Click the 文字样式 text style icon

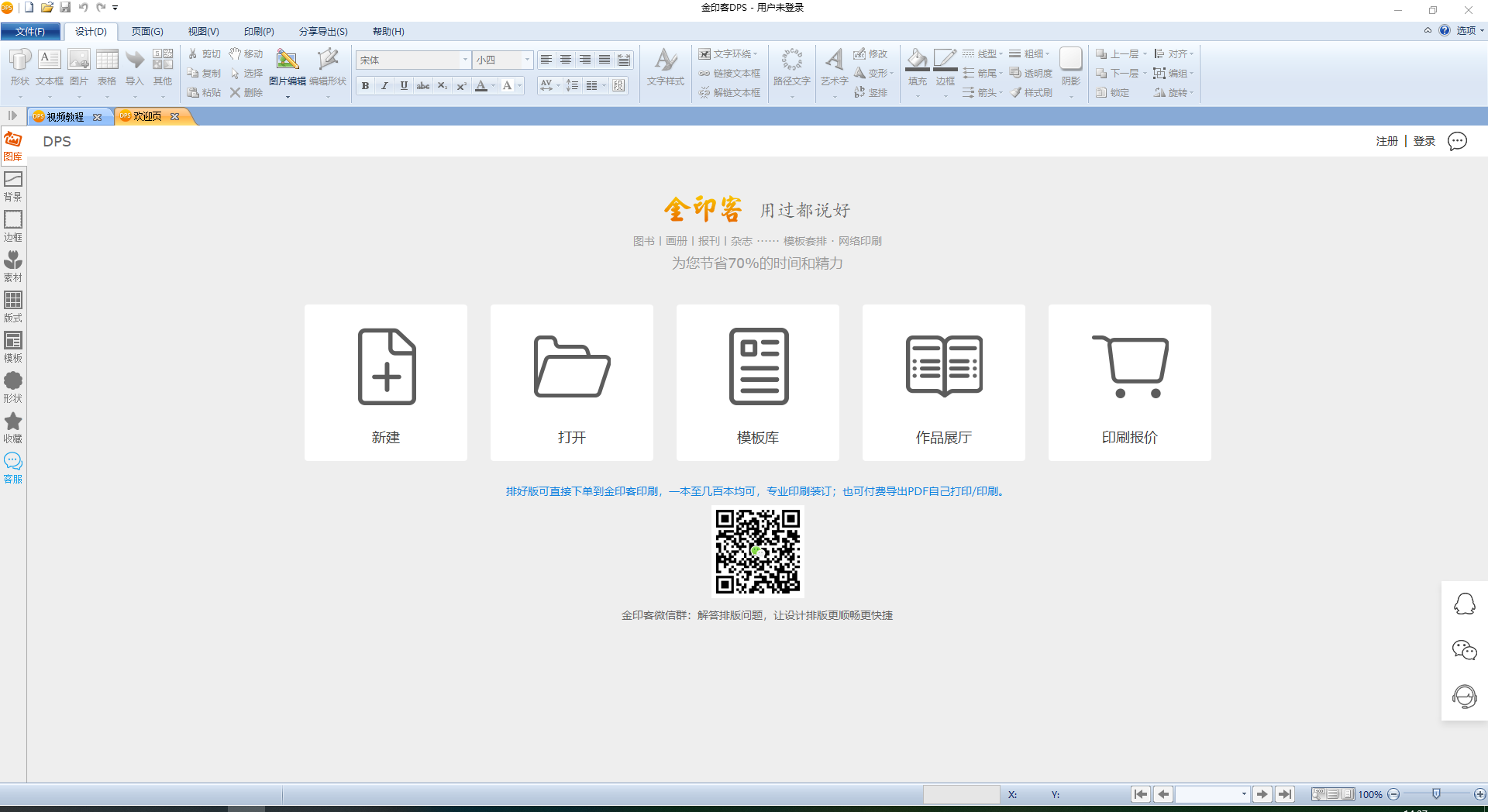click(x=666, y=67)
